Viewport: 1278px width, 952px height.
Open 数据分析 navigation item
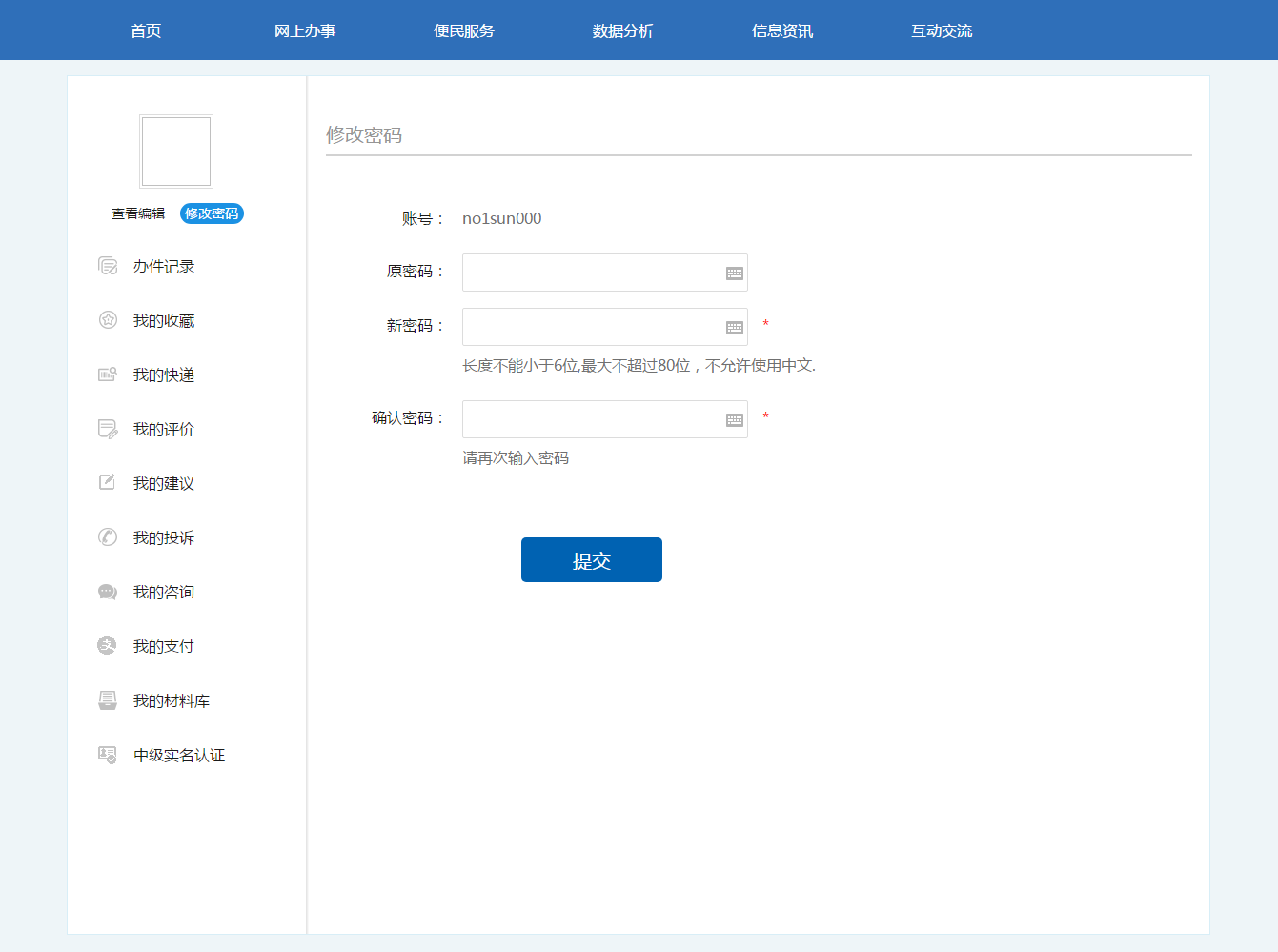click(x=623, y=30)
